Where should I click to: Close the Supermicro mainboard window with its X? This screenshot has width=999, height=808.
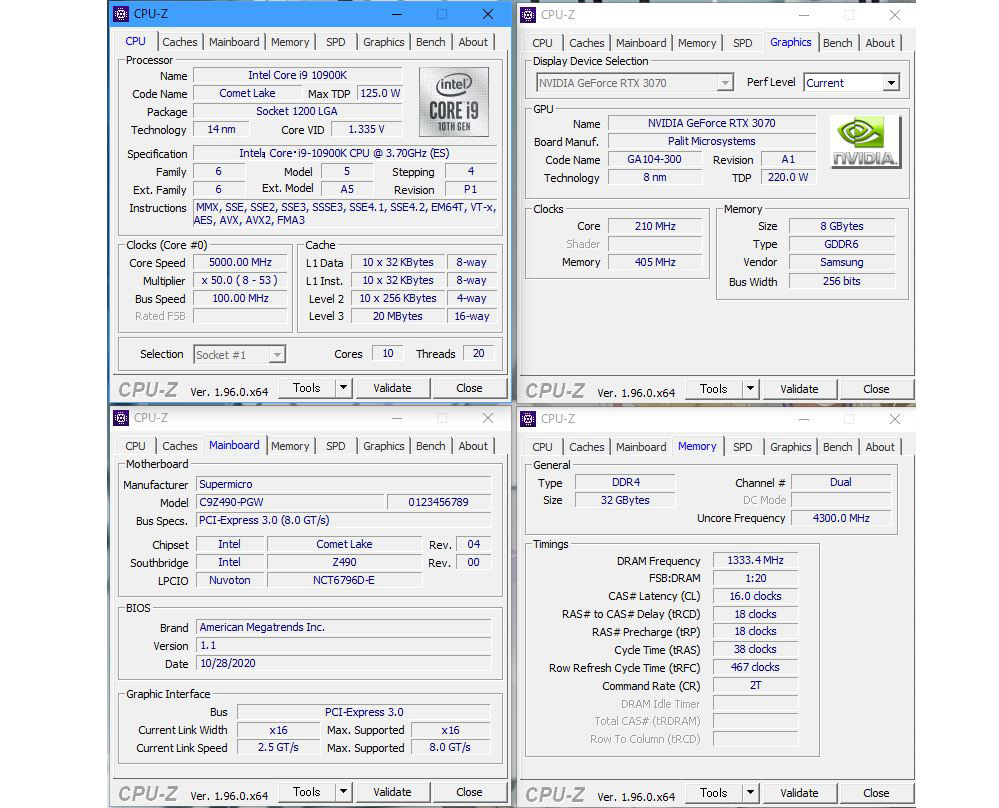pyautogui.click(x=488, y=418)
